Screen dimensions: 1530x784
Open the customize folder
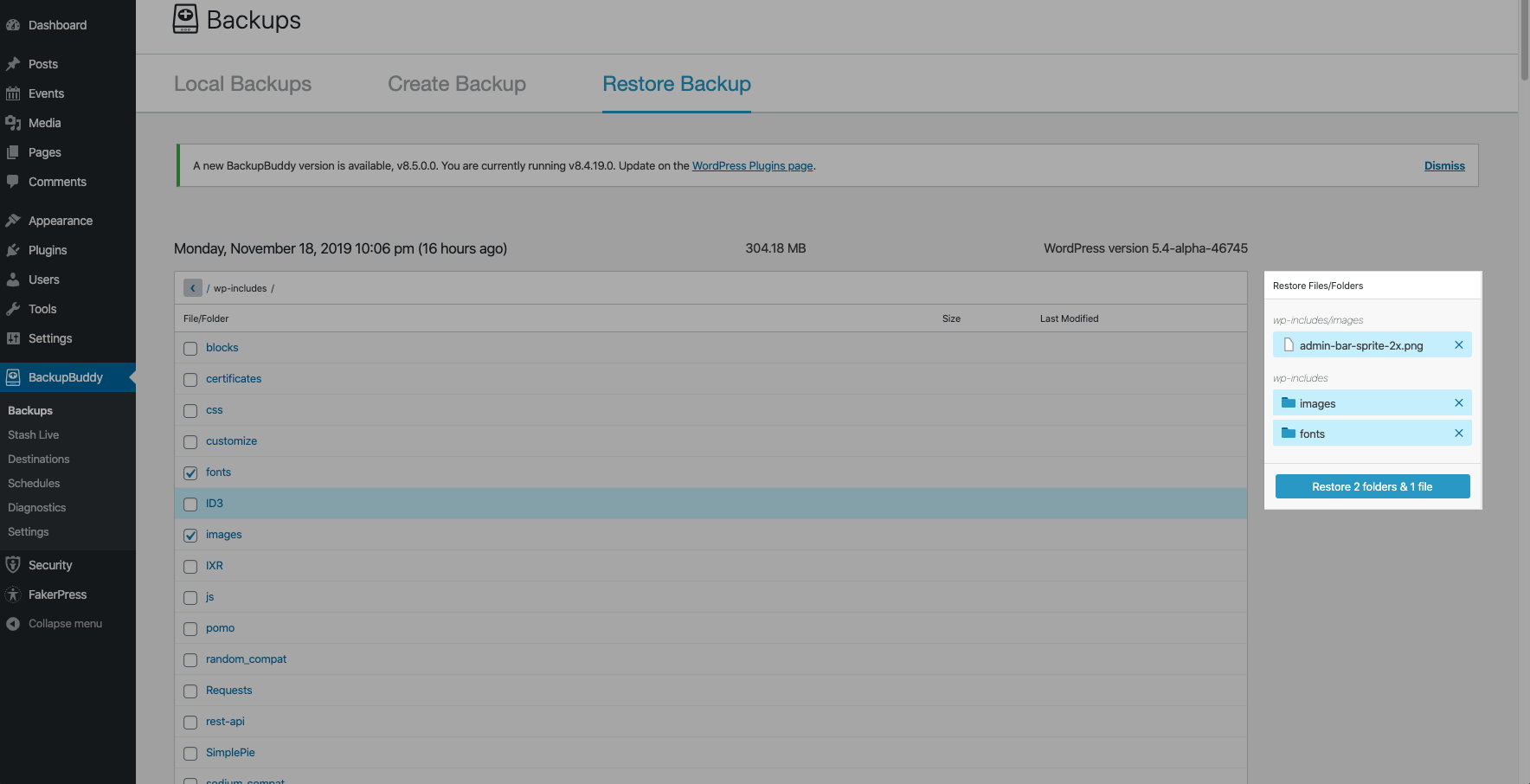coord(231,440)
